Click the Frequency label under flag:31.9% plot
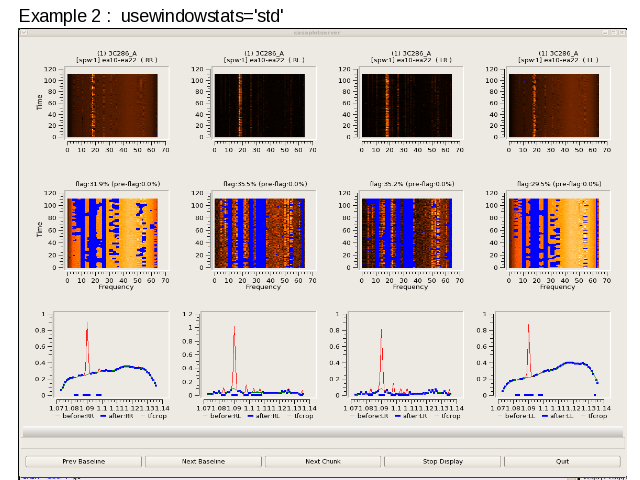 (x=116, y=287)
